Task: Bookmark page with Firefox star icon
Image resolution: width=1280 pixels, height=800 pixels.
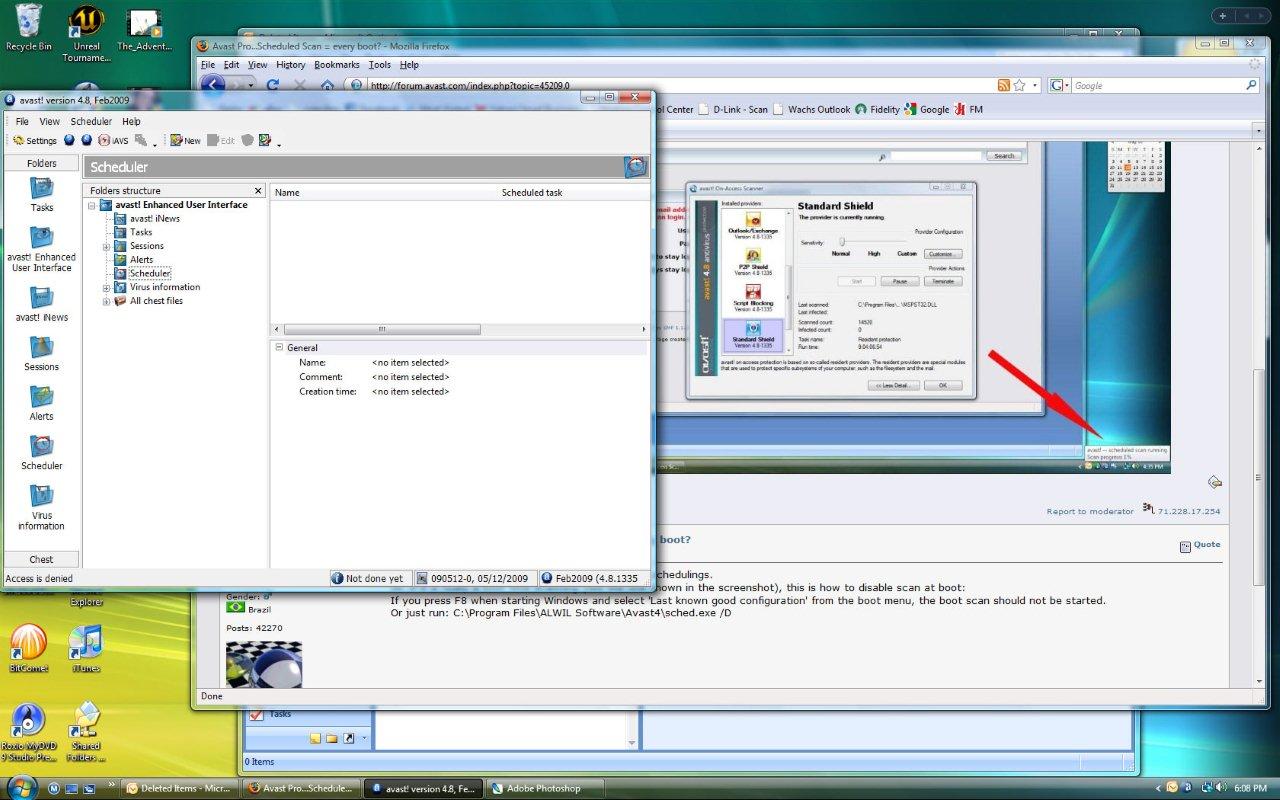Action: (x=1020, y=86)
